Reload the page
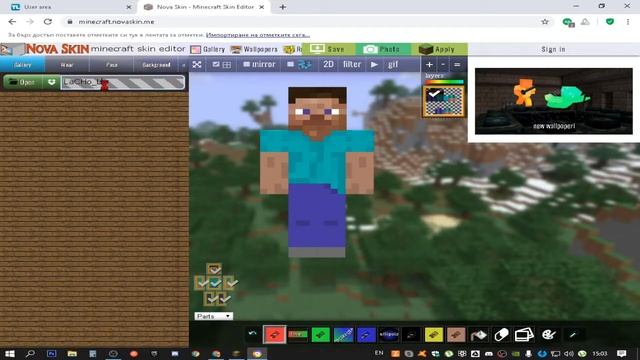The height and width of the screenshot is (360, 640). (x=48, y=22)
